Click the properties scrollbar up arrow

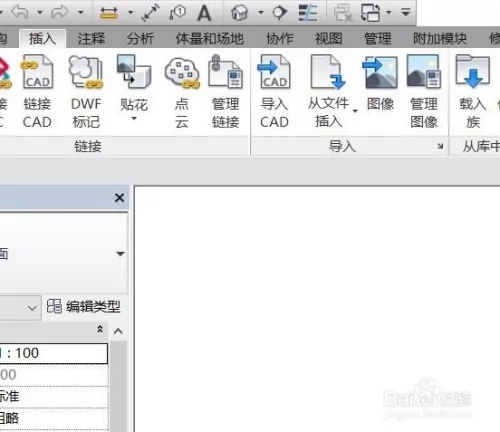point(118,331)
